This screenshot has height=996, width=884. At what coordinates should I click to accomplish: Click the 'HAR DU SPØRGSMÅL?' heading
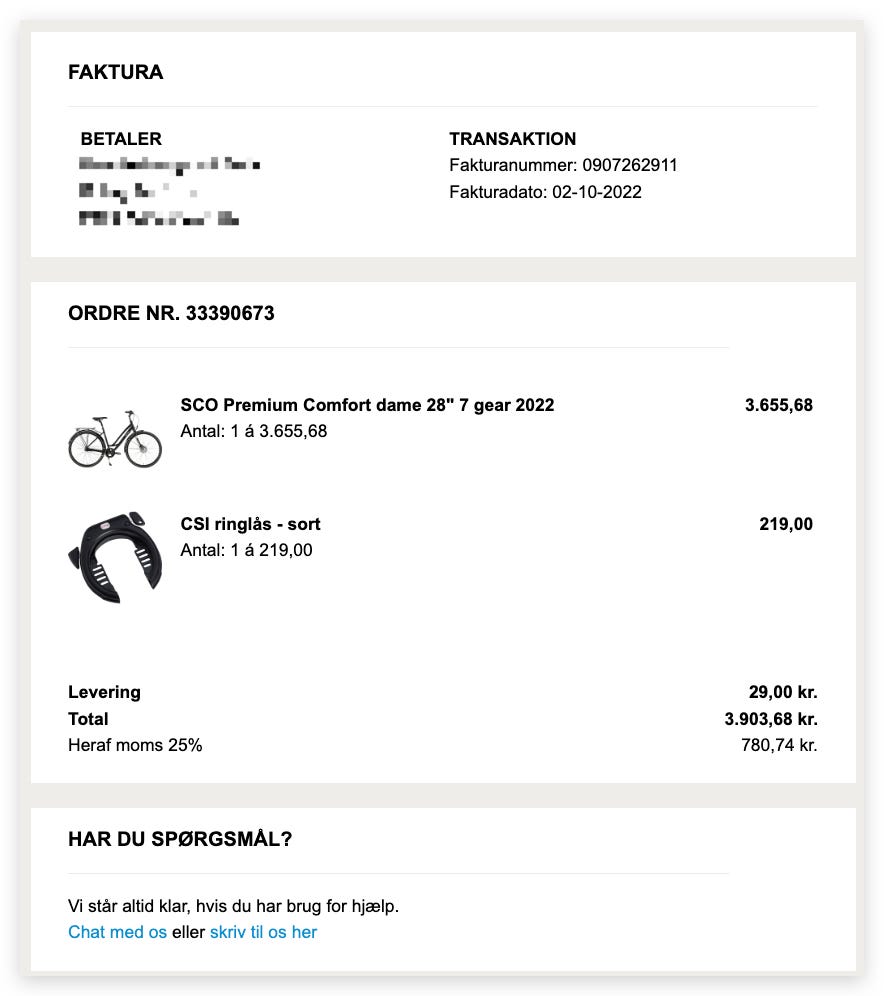pos(180,839)
